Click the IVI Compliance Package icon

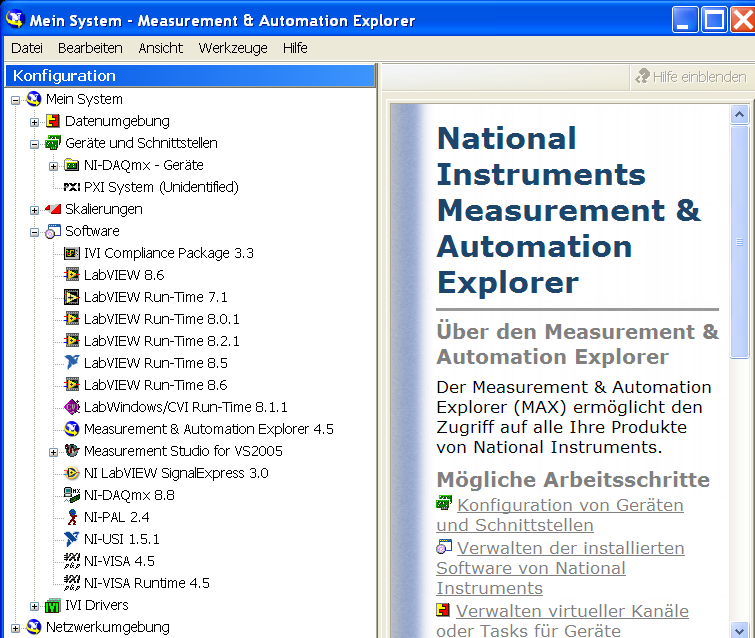(72, 253)
